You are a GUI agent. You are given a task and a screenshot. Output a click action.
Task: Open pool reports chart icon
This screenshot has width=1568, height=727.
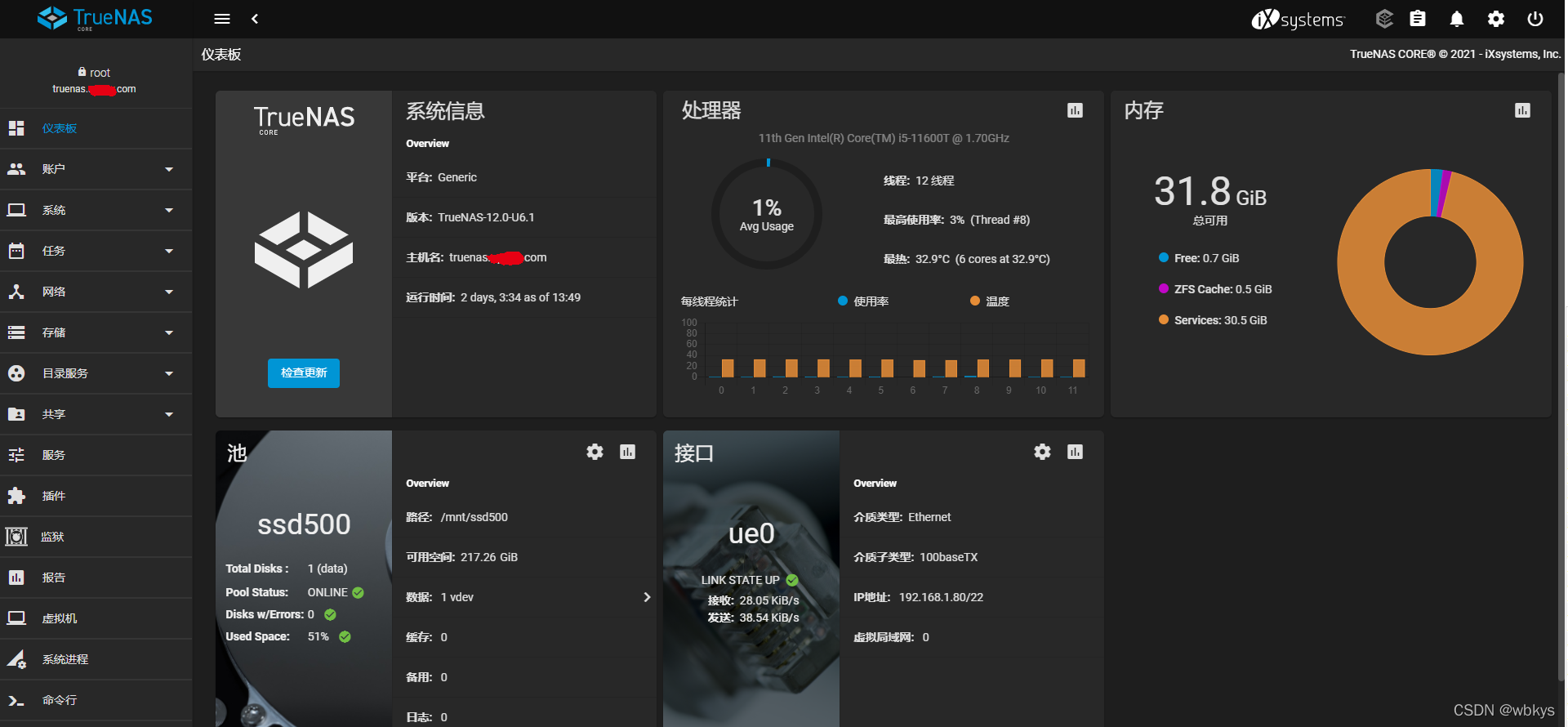pyautogui.click(x=627, y=452)
